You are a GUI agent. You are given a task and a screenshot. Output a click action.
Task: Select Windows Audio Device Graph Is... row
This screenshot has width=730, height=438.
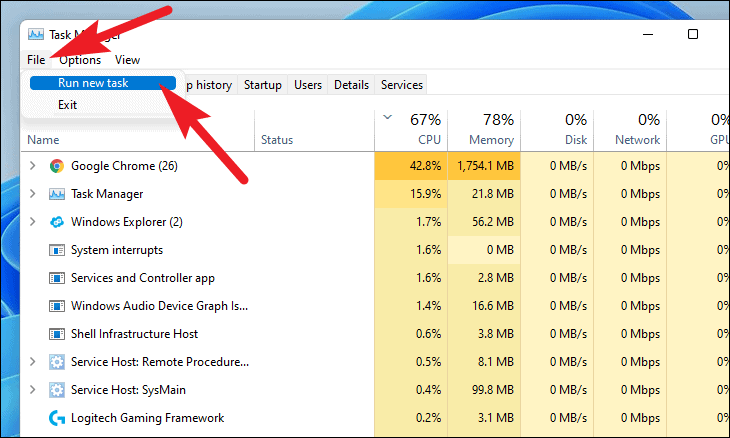click(x=159, y=306)
